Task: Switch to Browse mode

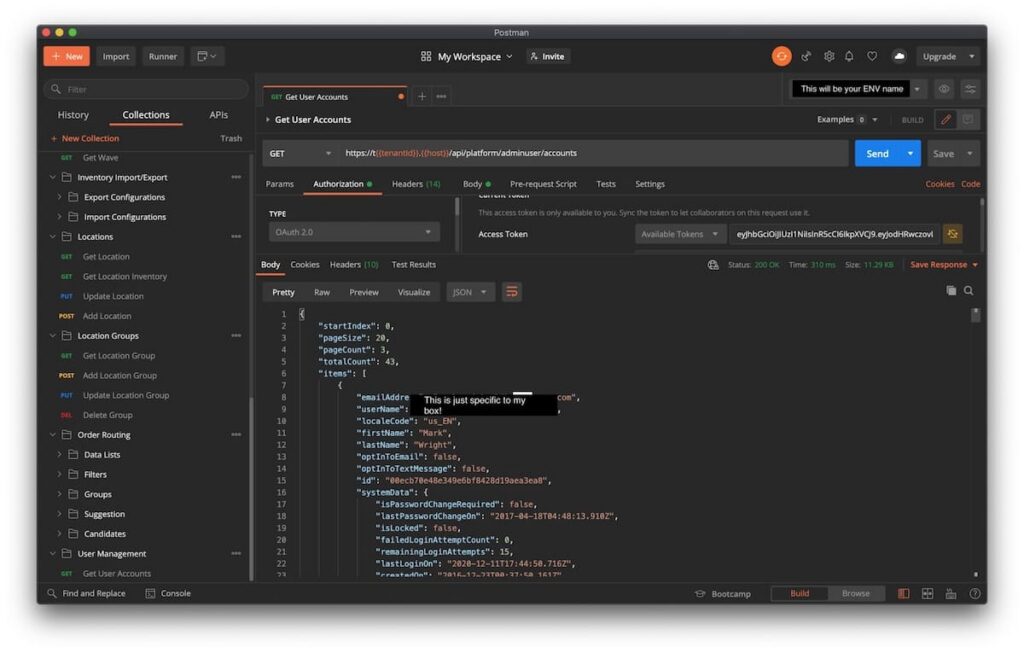Action: tap(856, 594)
